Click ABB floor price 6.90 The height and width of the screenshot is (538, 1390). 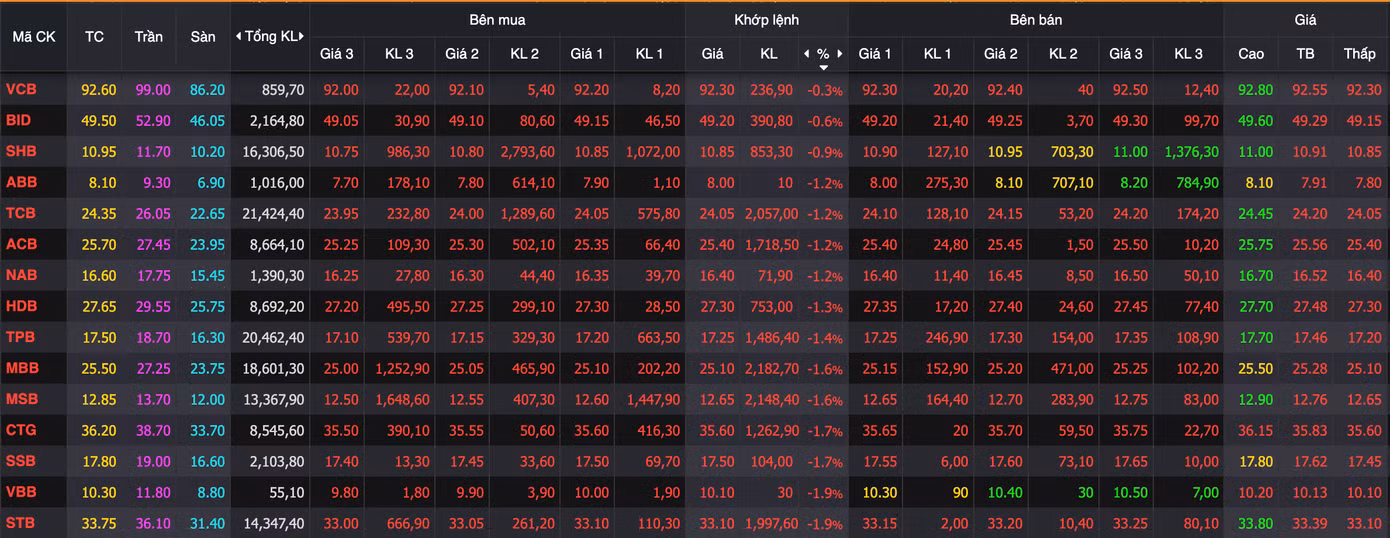tap(210, 183)
